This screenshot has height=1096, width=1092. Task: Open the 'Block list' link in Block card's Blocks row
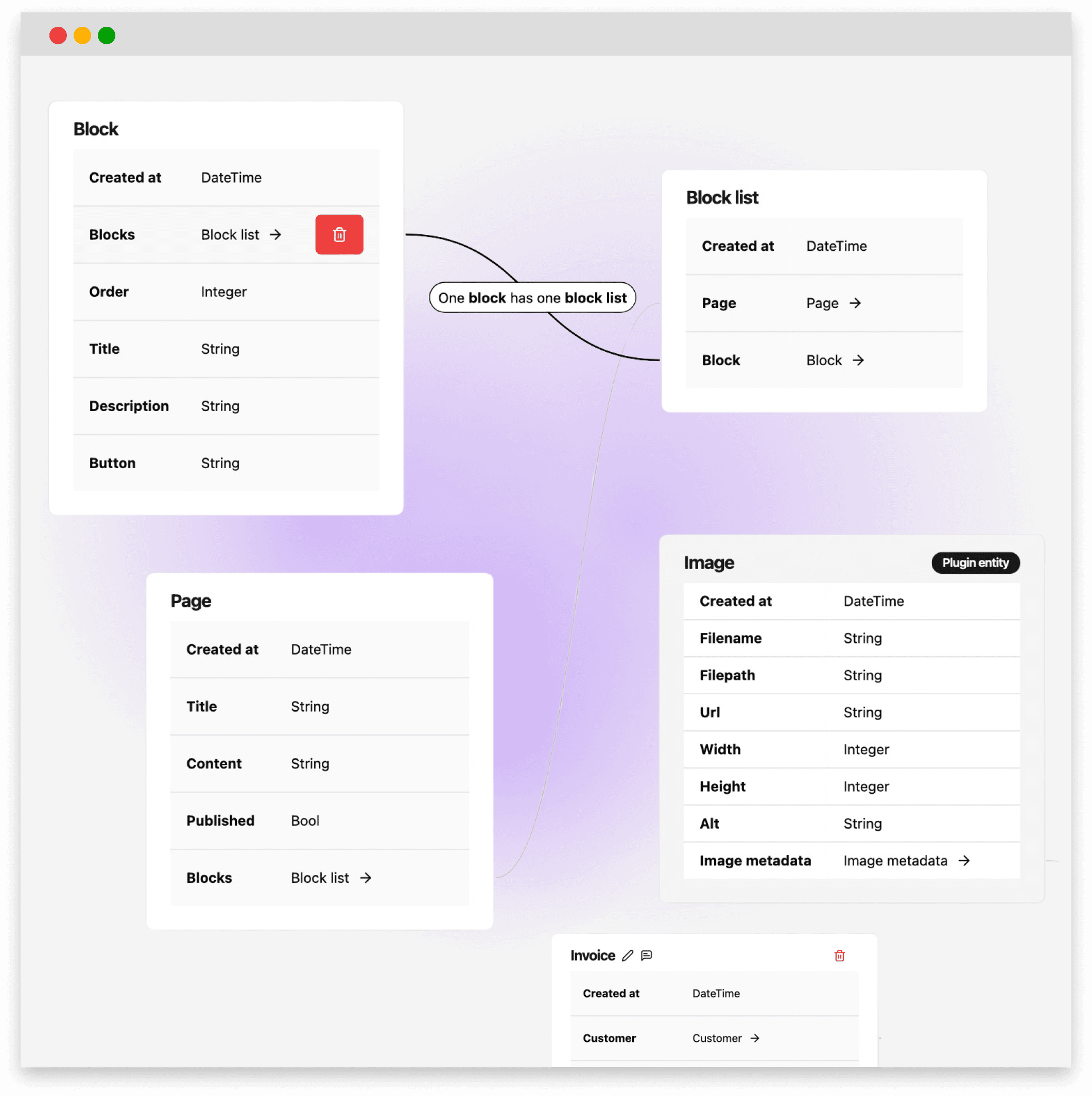tap(230, 235)
